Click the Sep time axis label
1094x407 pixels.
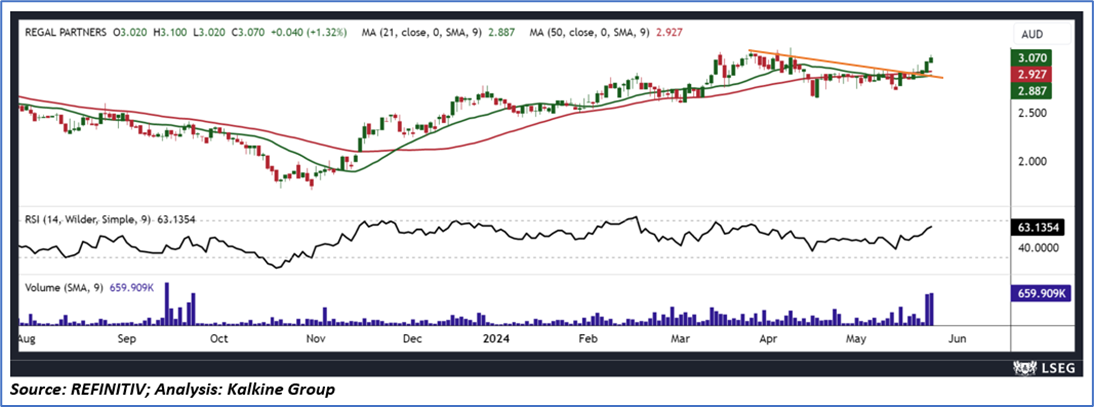(127, 339)
